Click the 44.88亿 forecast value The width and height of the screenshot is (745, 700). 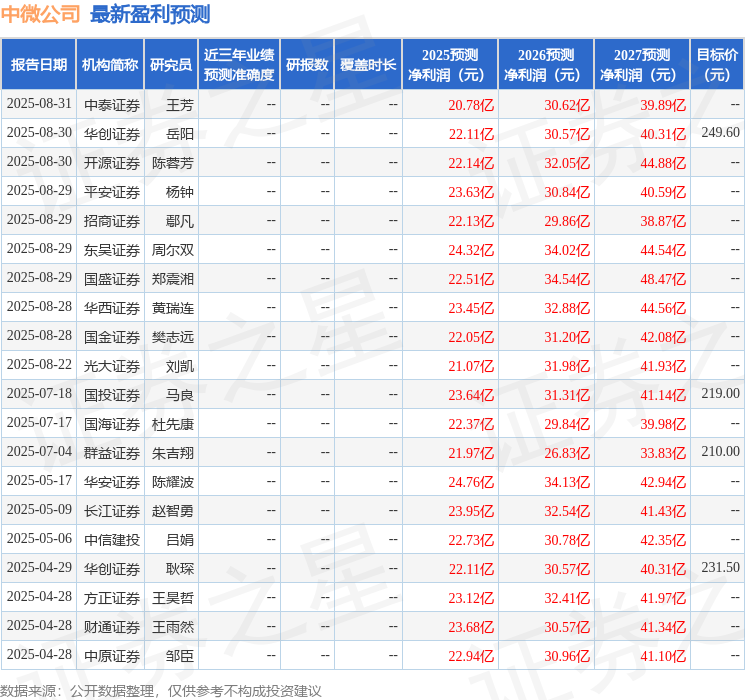pos(663,163)
